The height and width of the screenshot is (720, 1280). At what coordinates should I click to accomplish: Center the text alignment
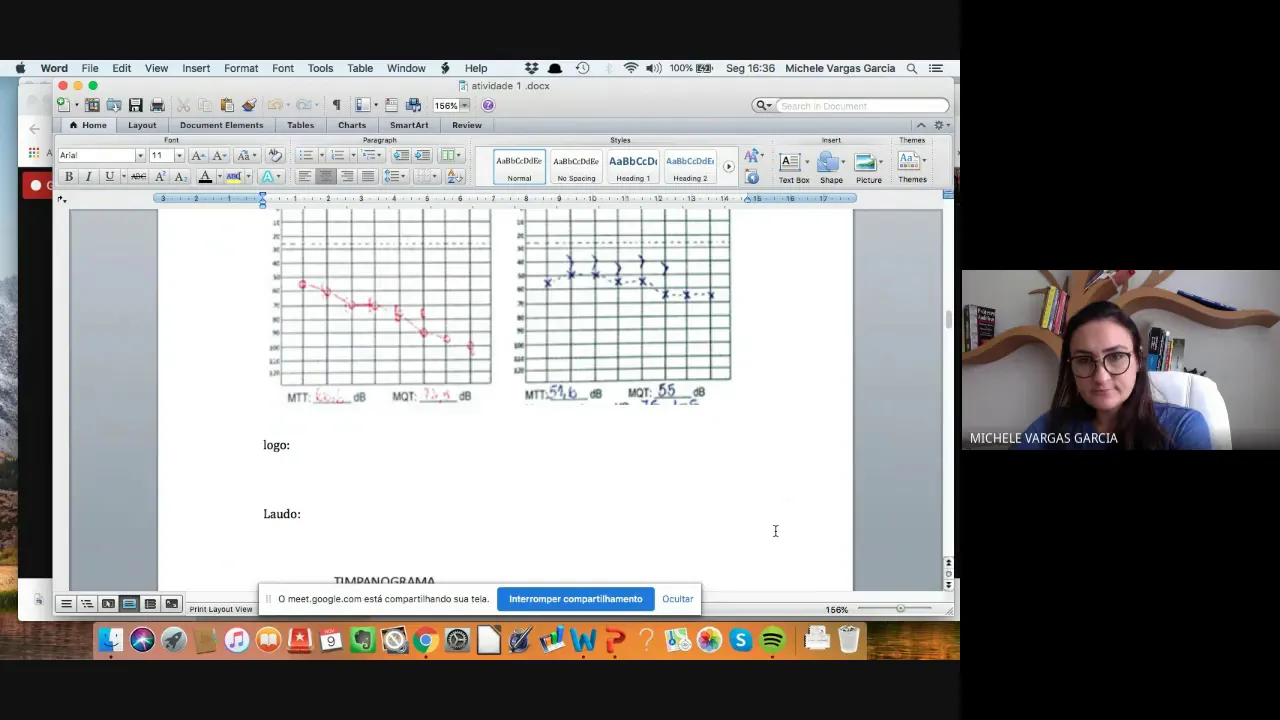(x=326, y=176)
